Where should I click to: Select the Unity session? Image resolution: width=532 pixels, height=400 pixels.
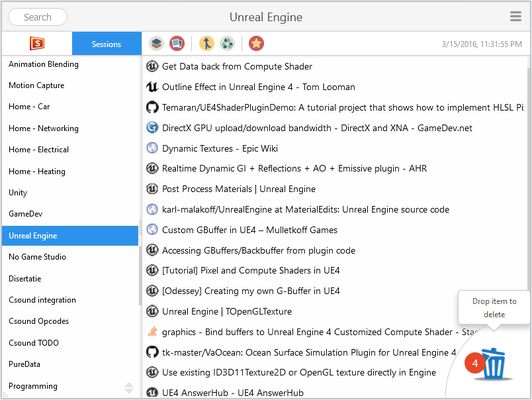click(70, 193)
